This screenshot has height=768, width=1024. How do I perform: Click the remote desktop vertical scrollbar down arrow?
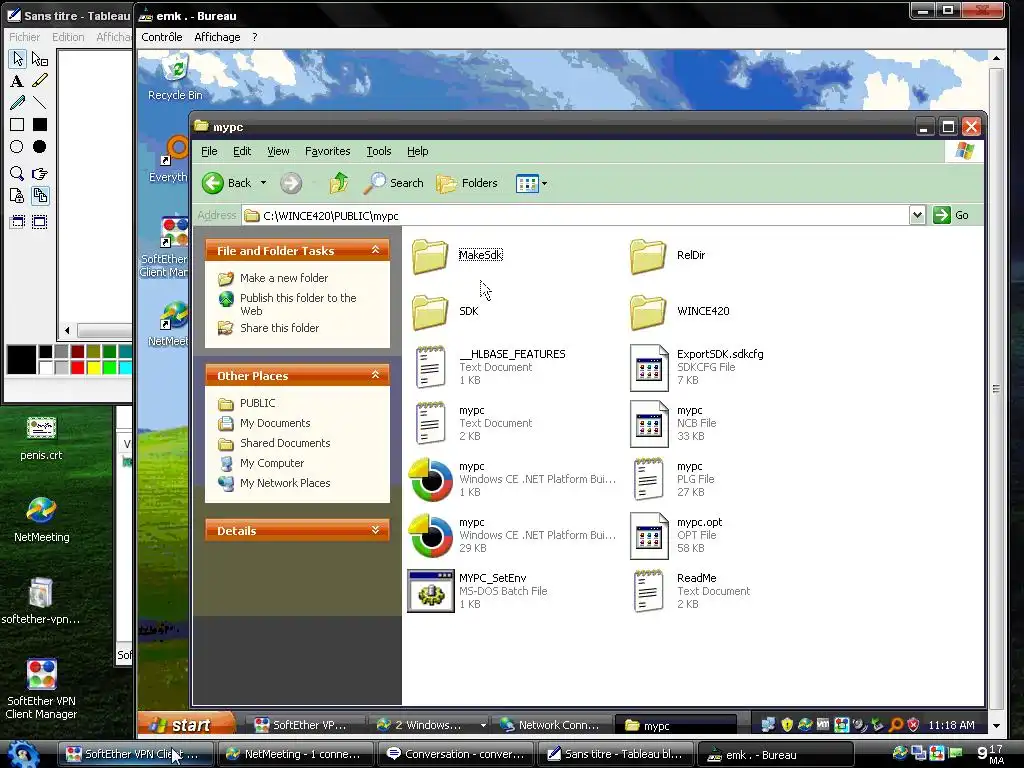click(x=996, y=726)
